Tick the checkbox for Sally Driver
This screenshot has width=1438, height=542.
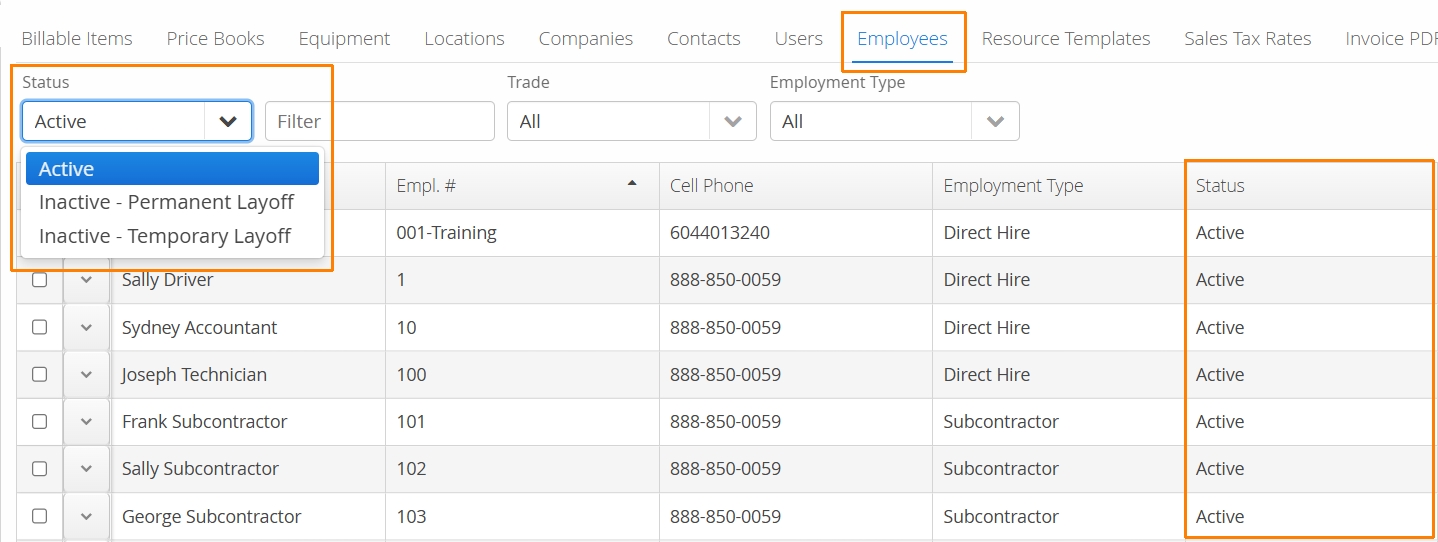tap(40, 280)
